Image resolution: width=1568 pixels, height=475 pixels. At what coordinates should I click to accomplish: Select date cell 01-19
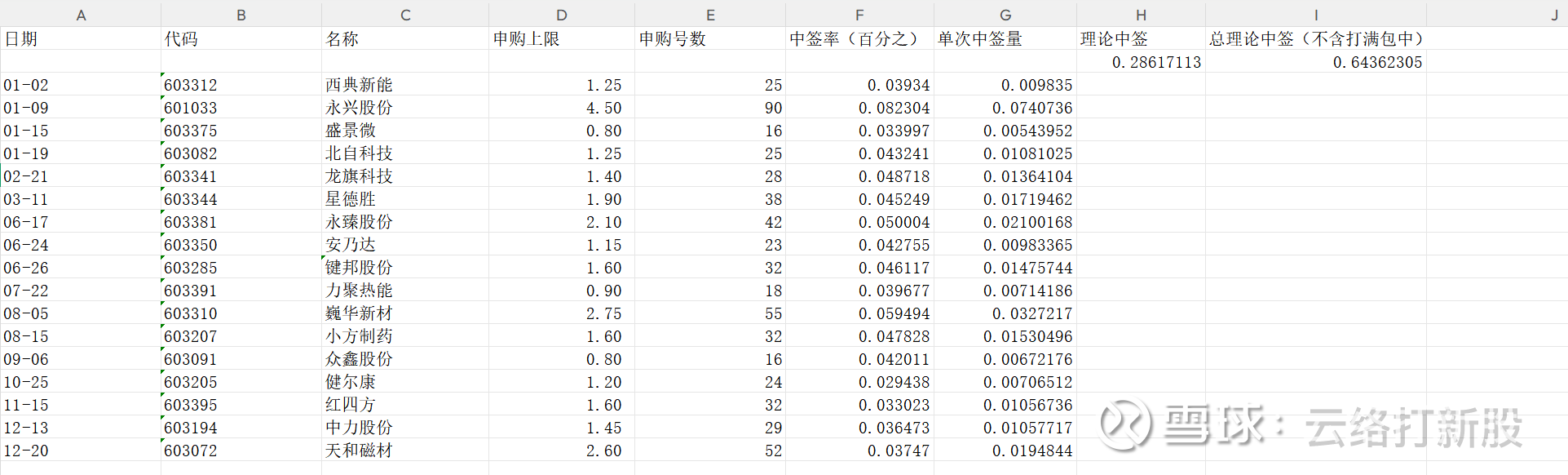tap(81, 153)
